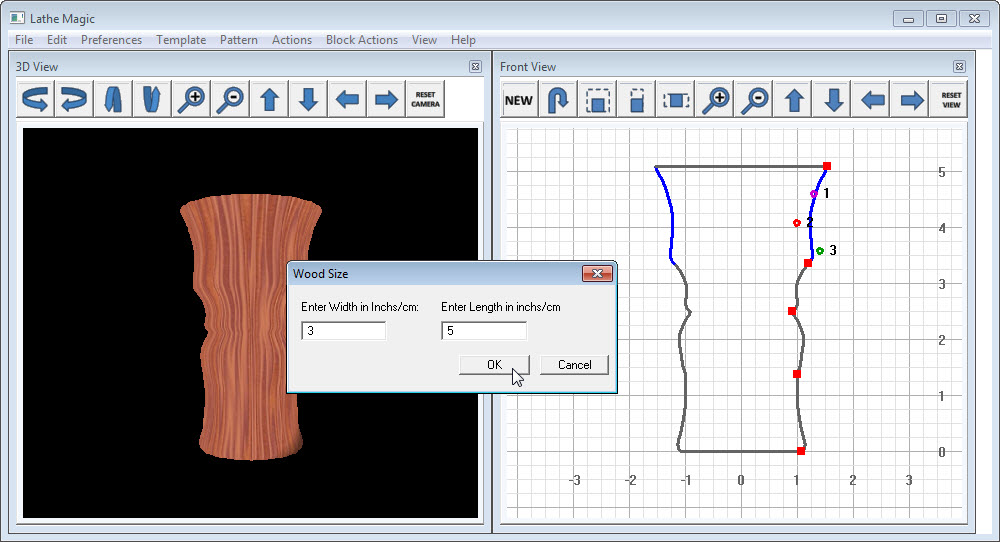1000x542 pixels.
Task: Zoom in on the 3D View
Action: pyautogui.click(x=190, y=100)
